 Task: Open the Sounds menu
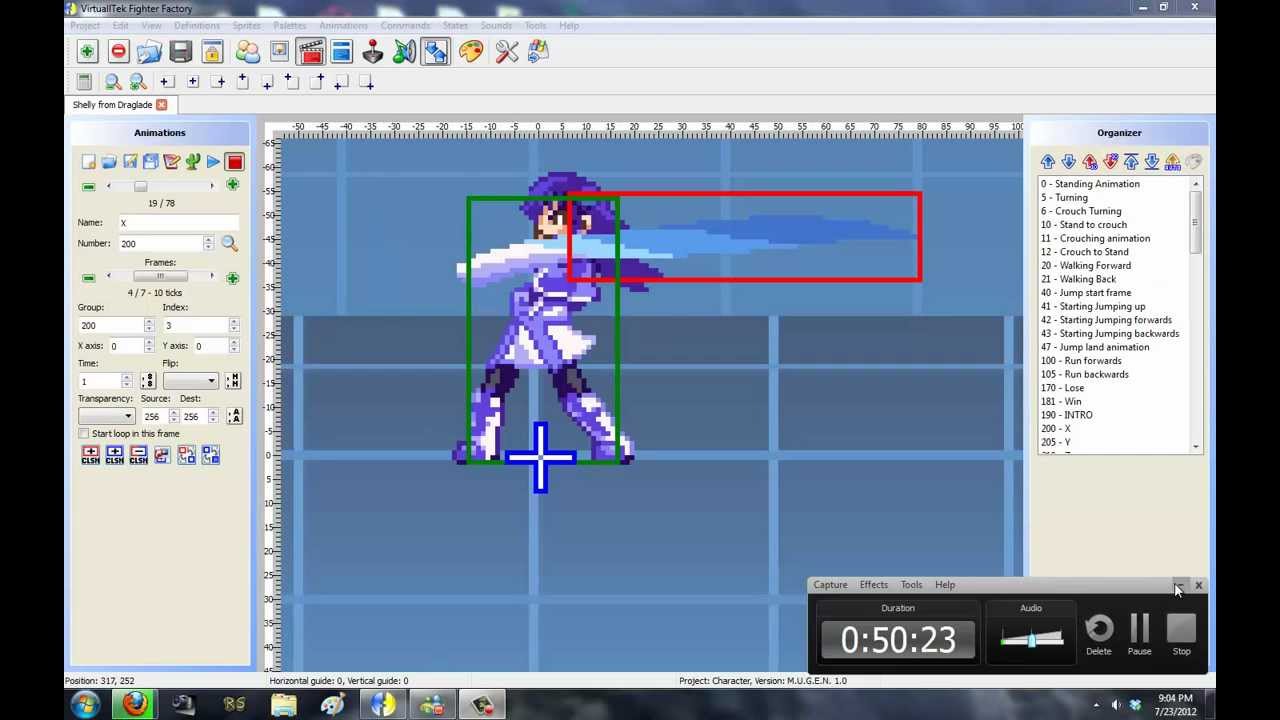pyautogui.click(x=497, y=25)
